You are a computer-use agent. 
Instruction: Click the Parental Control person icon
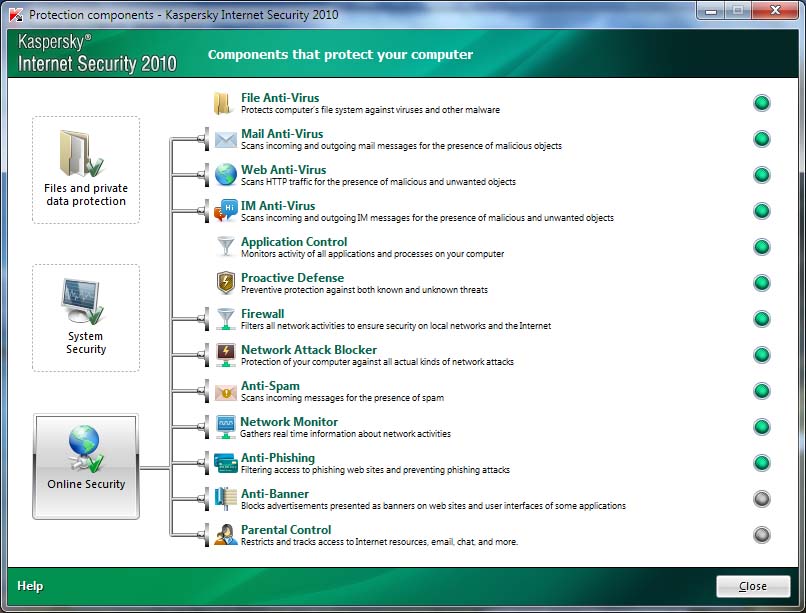[226, 535]
